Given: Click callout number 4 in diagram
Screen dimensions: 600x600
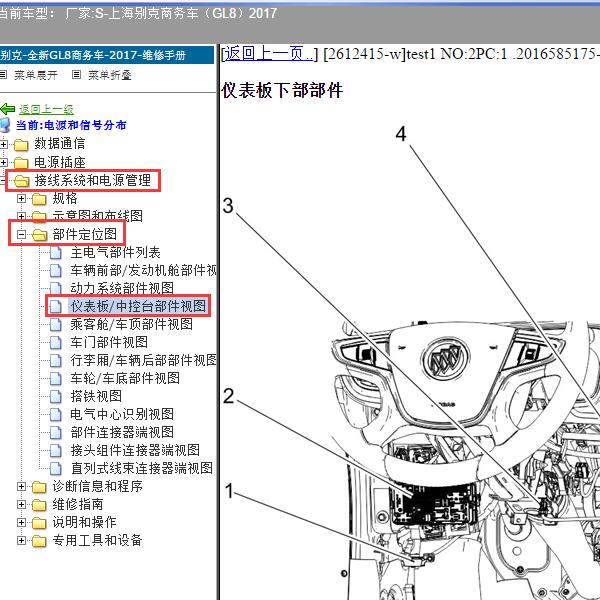Looking at the screenshot, I should pos(401,134).
